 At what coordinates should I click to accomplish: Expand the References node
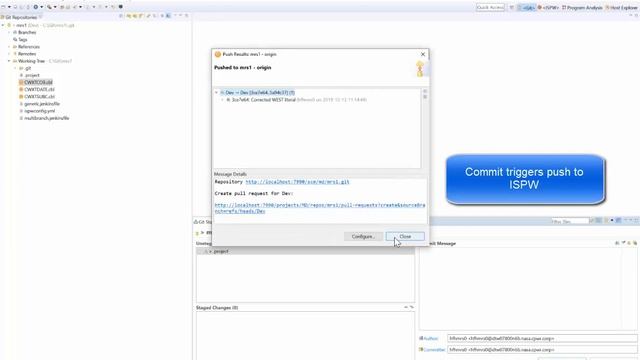pyautogui.click(x=9, y=47)
